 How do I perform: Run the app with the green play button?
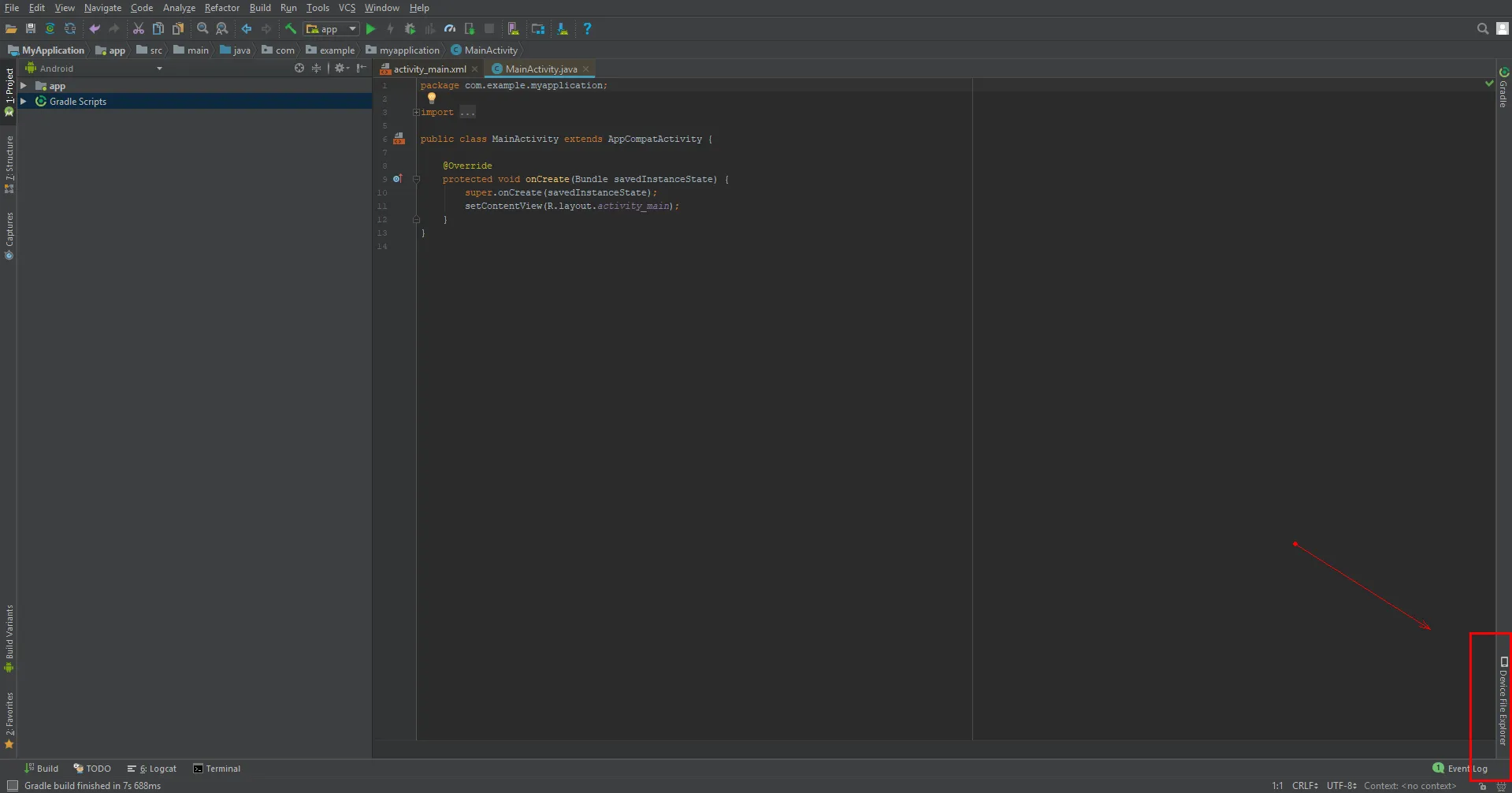(370, 29)
